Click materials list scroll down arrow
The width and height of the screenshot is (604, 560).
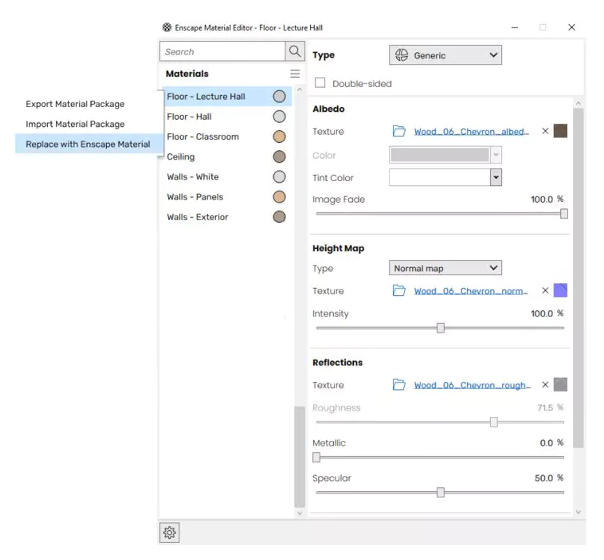(x=300, y=513)
